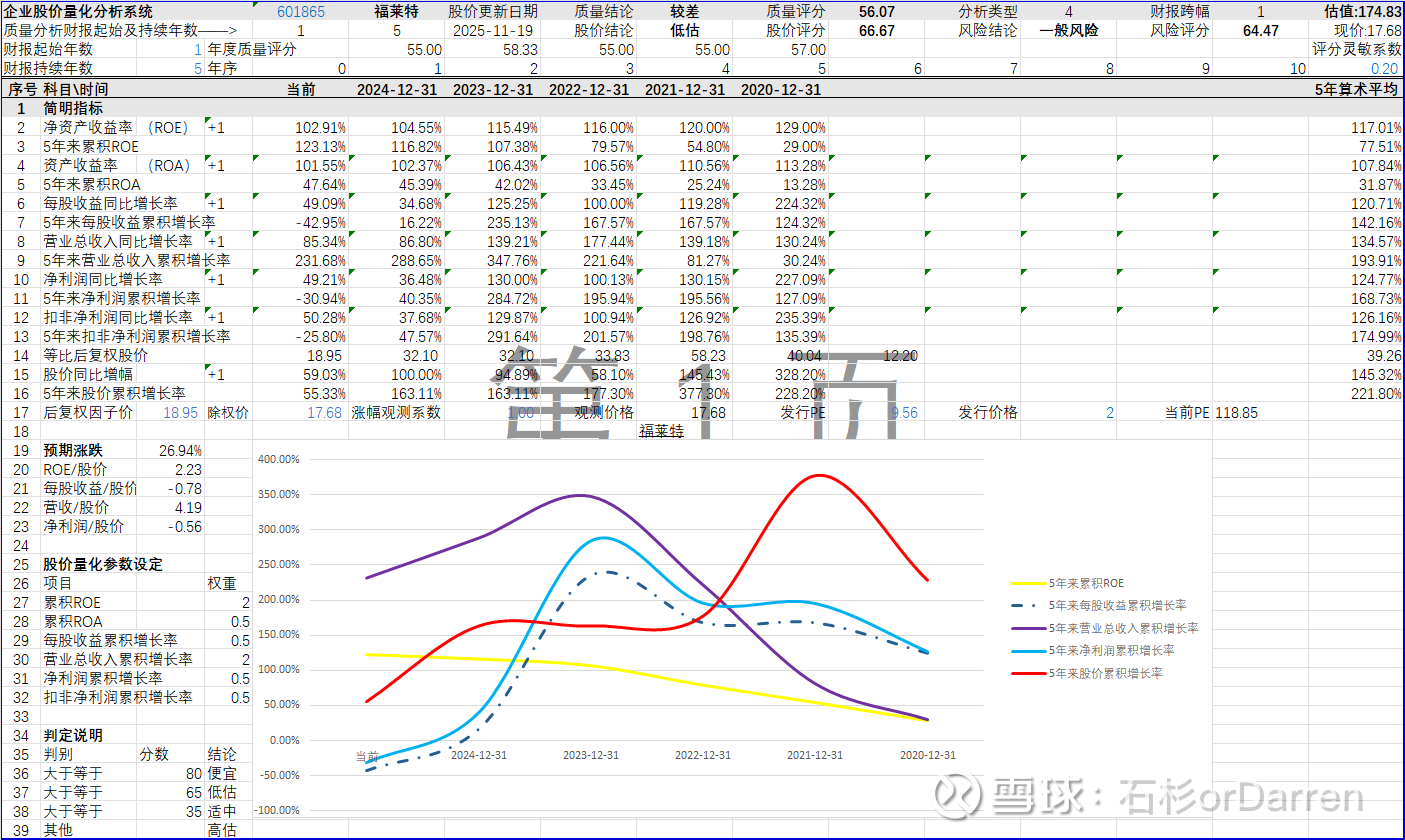Click the annual quality score 57.00
The image size is (1405, 840).
coord(808,49)
